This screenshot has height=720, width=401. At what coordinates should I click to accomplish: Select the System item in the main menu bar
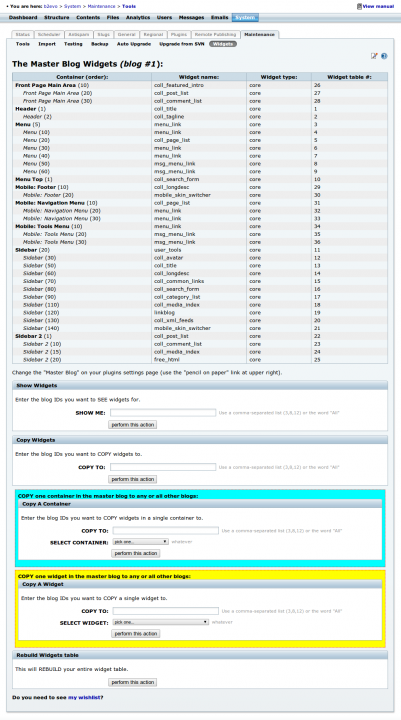(245, 17)
